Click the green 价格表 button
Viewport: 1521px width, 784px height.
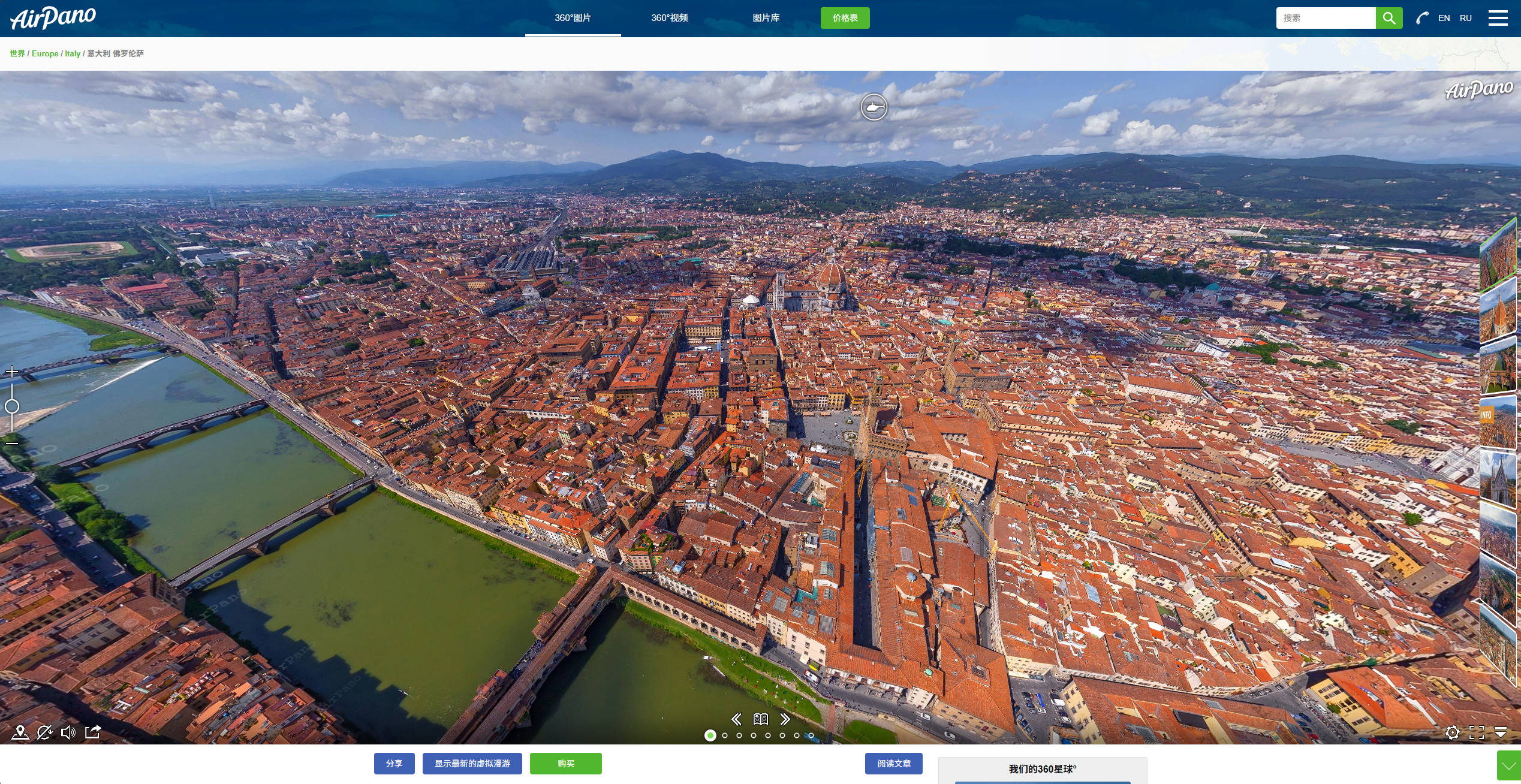[x=845, y=18]
